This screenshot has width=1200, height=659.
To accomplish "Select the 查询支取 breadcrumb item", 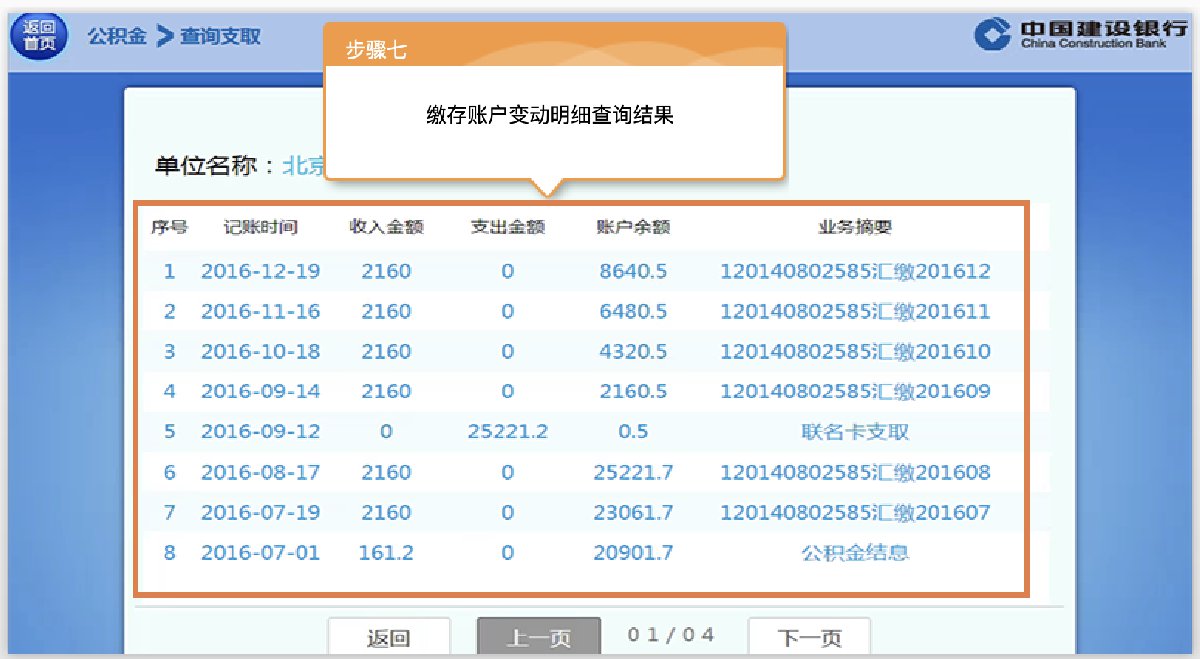I will pos(220,37).
